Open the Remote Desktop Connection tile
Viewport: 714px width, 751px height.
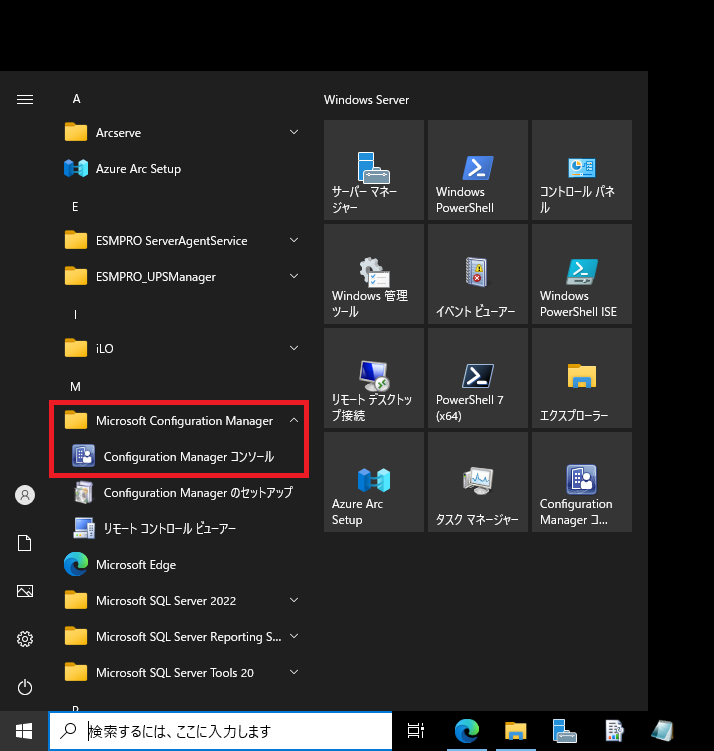[372, 378]
